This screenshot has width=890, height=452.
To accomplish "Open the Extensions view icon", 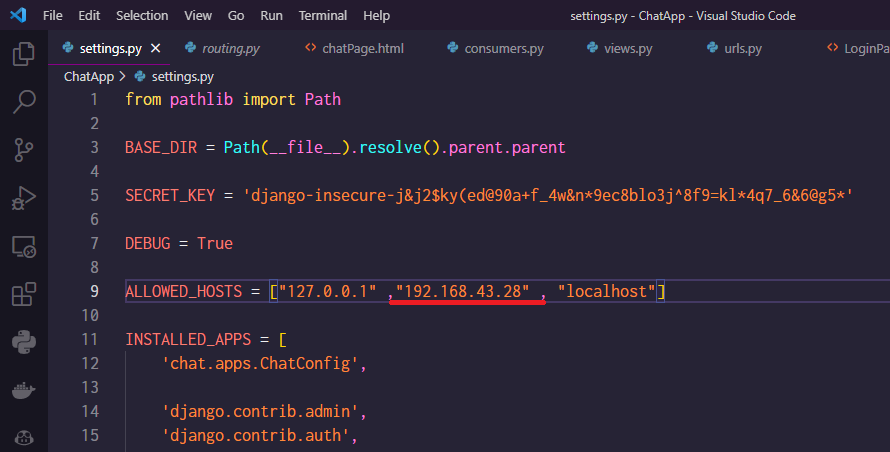I will click(23, 294).
